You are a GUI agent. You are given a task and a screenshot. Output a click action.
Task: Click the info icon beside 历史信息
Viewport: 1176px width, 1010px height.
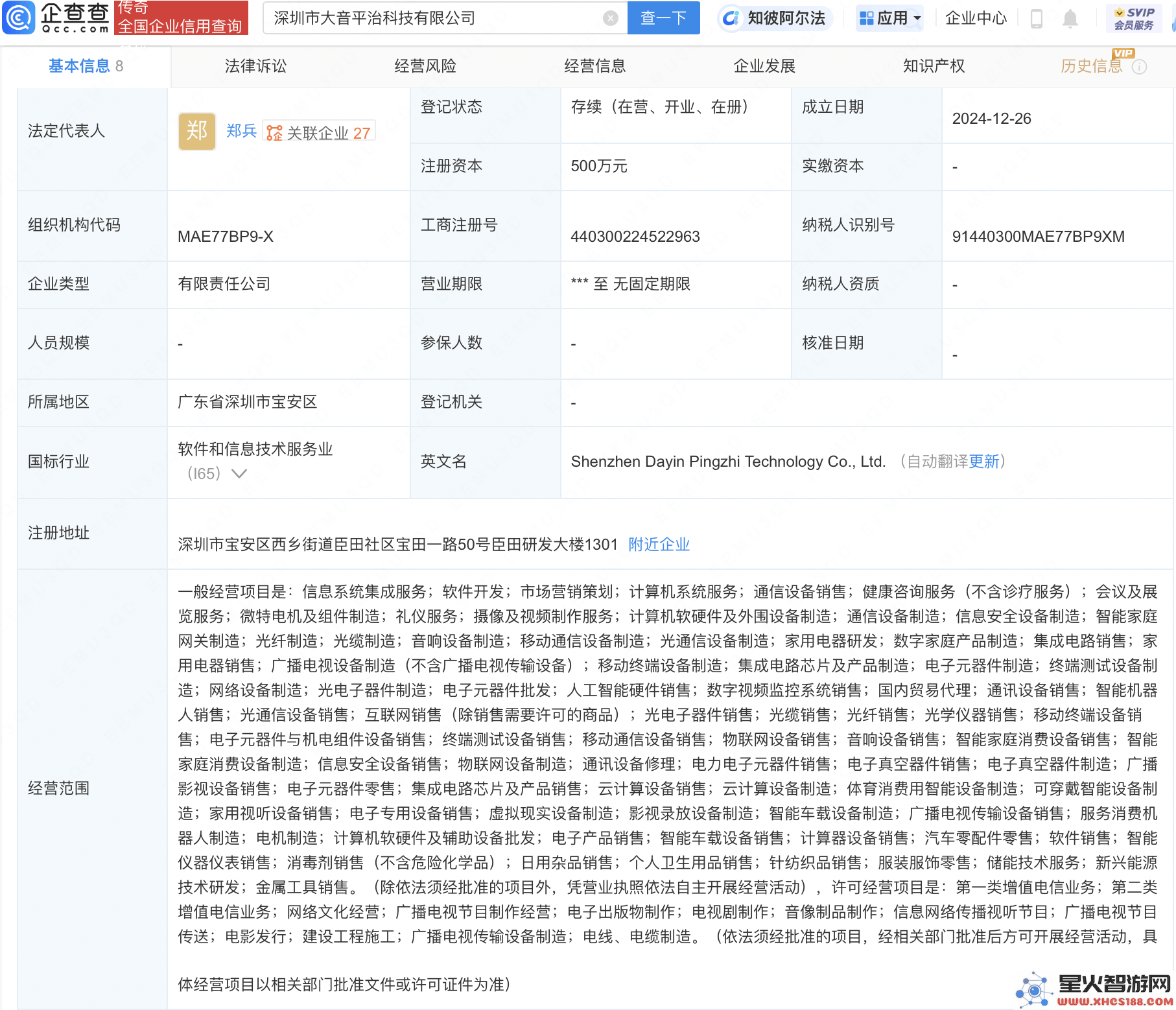(1139, 67)
